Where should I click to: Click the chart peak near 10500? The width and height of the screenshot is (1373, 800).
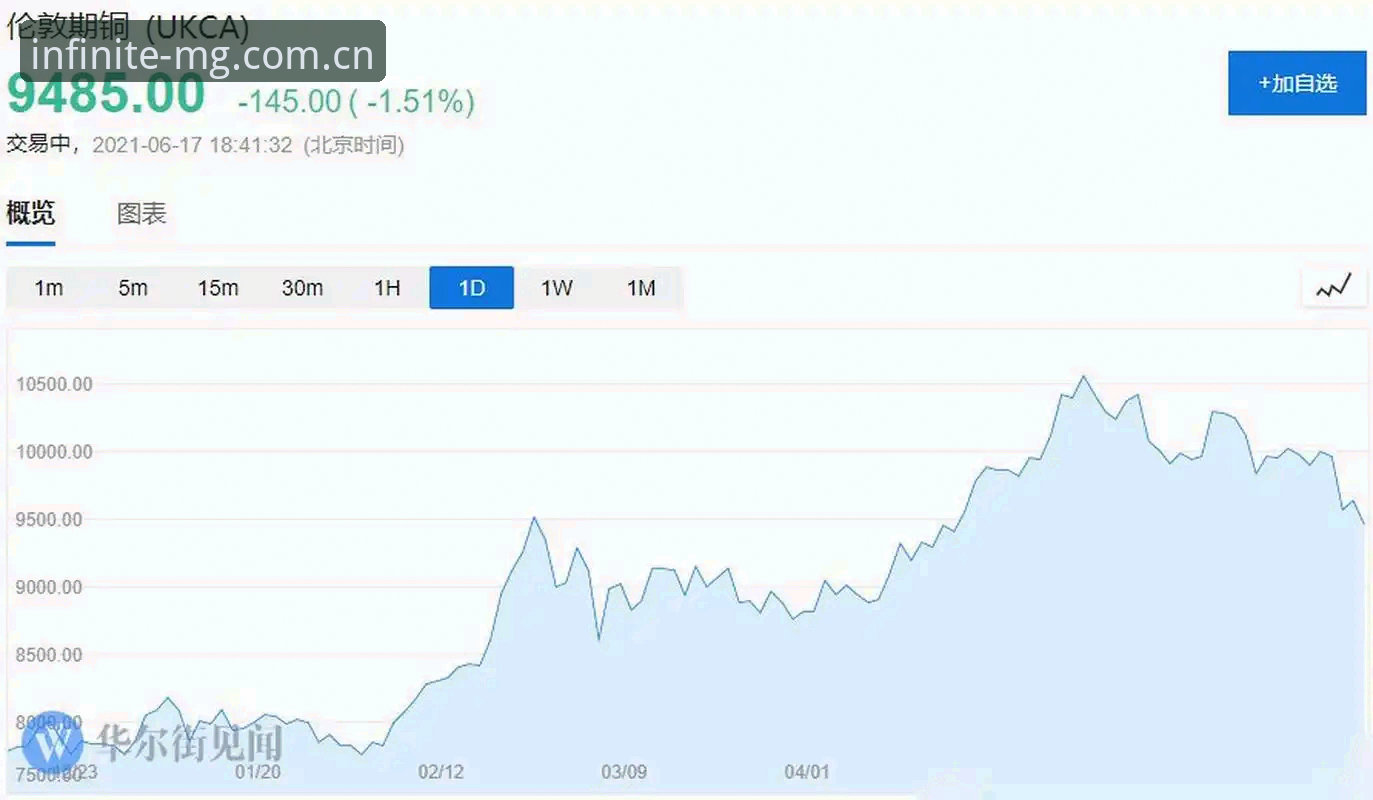pyautogui.click(x=1083, y=377)
